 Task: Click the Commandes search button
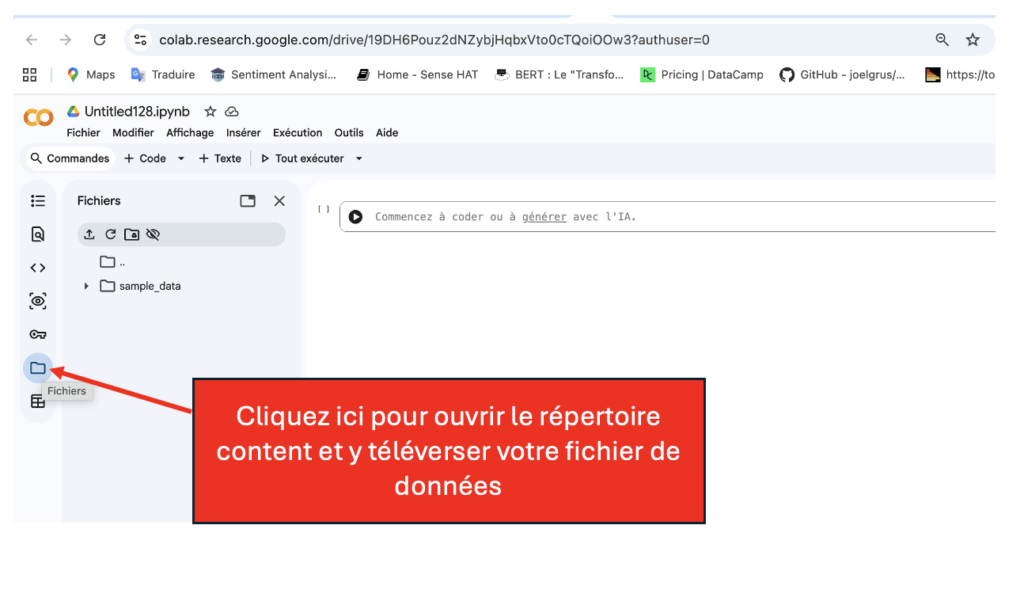69,159
